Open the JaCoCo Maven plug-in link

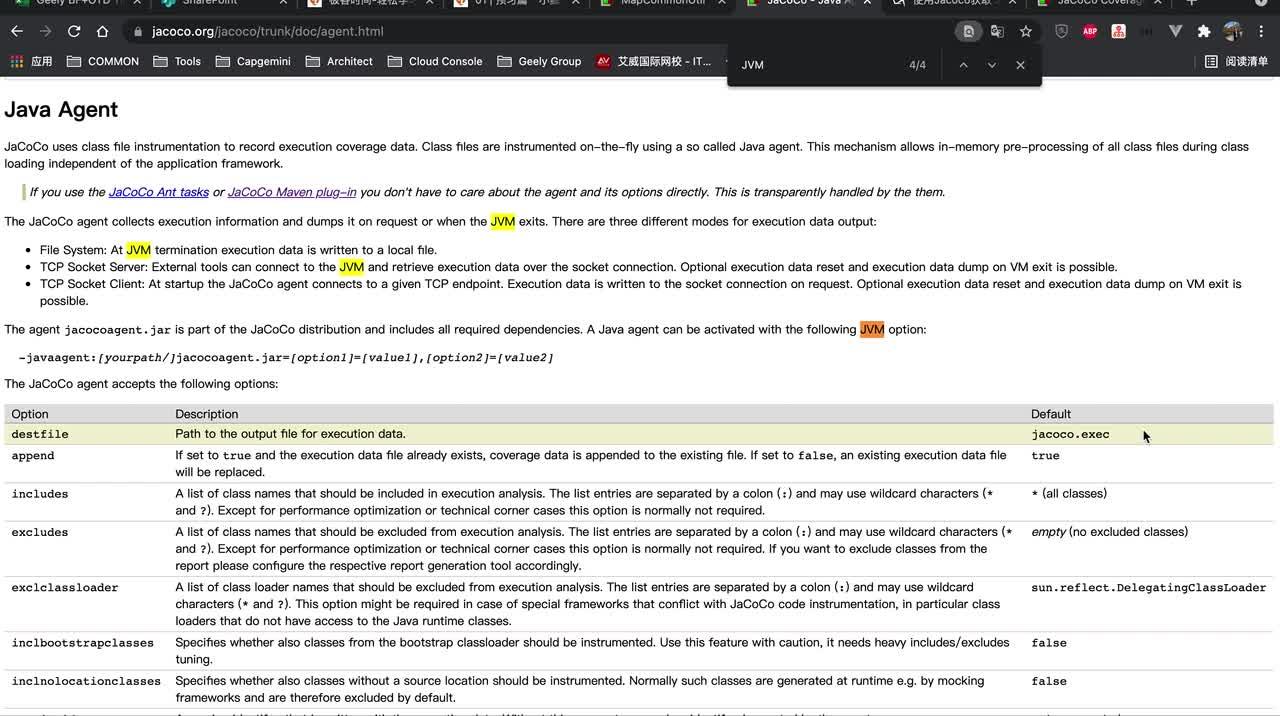[x=292, y=192]
